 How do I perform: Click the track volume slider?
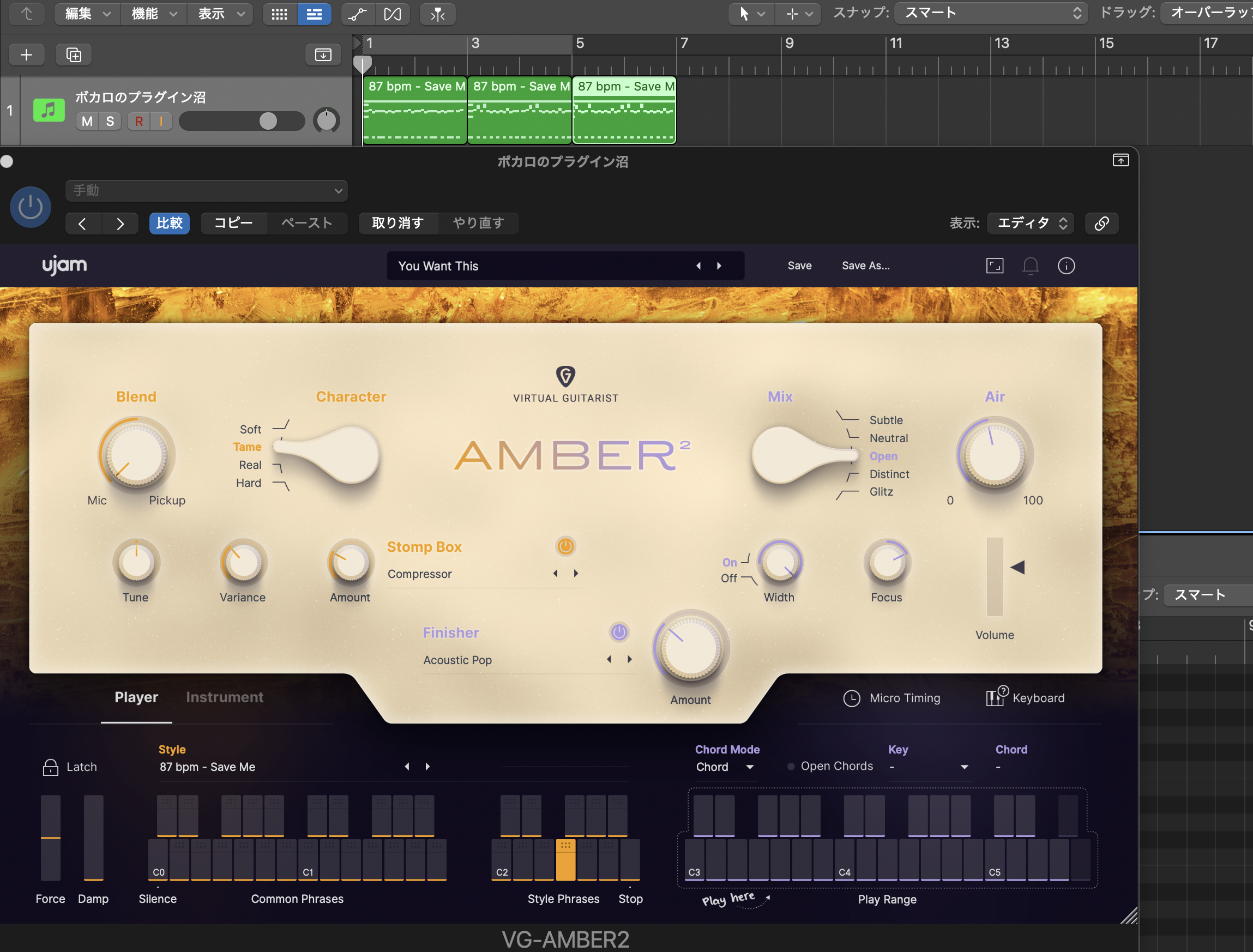242,121
